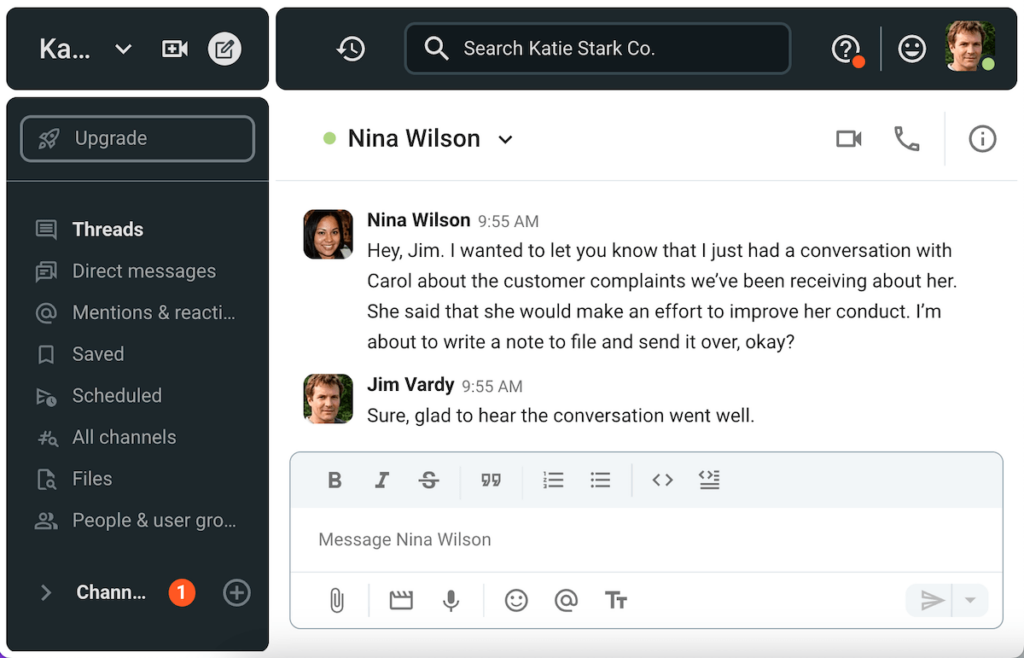The image size is (1024, 658).
Task: Open recent history with the clock icon
Action: tap(350, 48)
